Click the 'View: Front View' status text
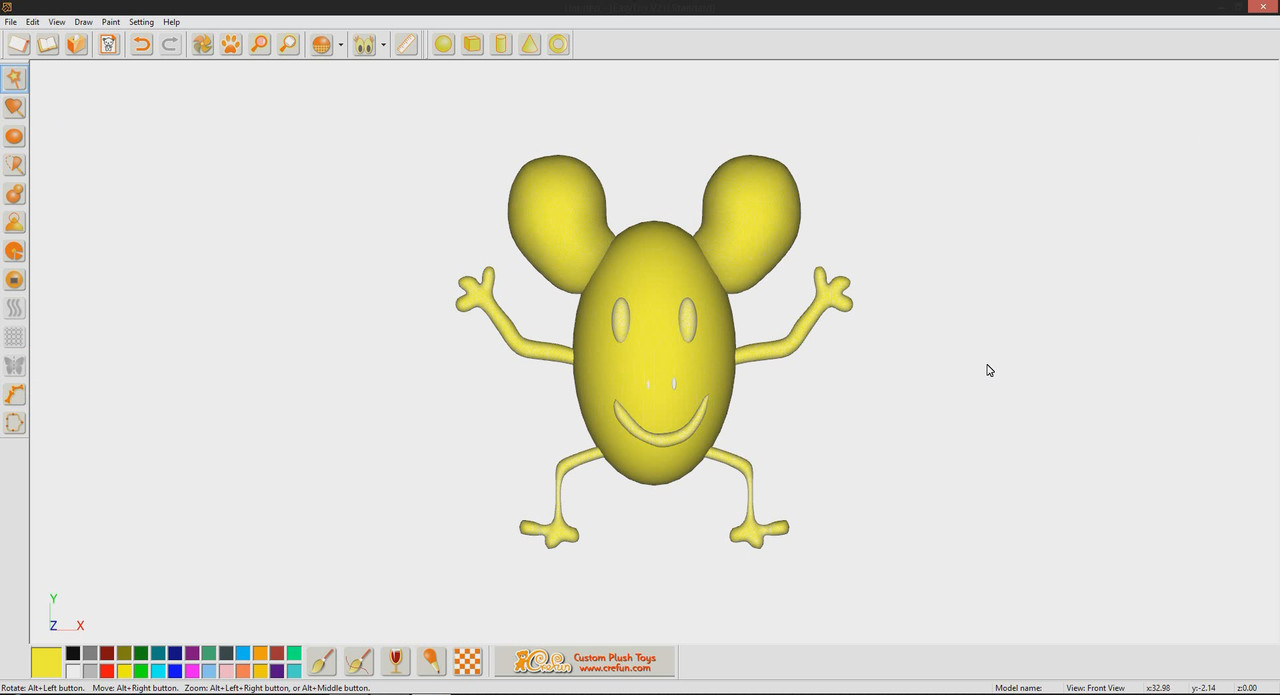The height and width of the screenshot is (695, 1280). point(1095,688)
